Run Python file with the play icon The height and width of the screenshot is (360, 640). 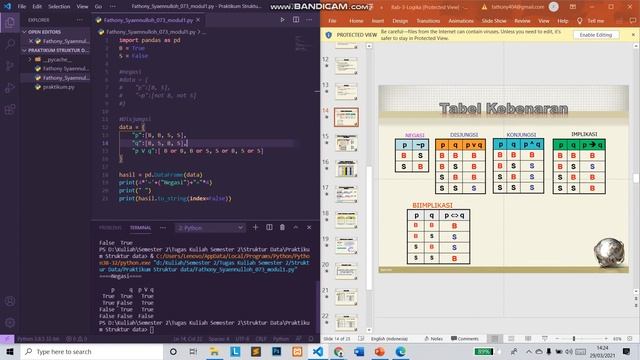282,20
